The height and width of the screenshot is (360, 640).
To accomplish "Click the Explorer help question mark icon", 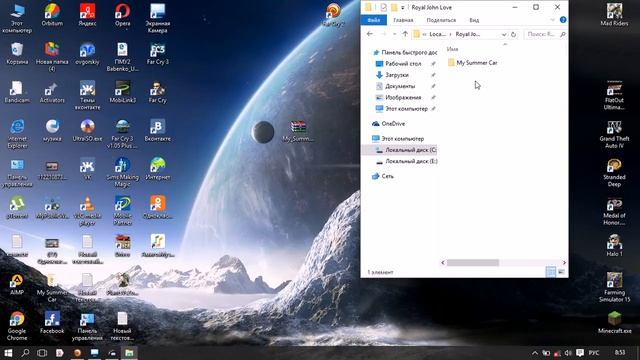I will 563,20.
